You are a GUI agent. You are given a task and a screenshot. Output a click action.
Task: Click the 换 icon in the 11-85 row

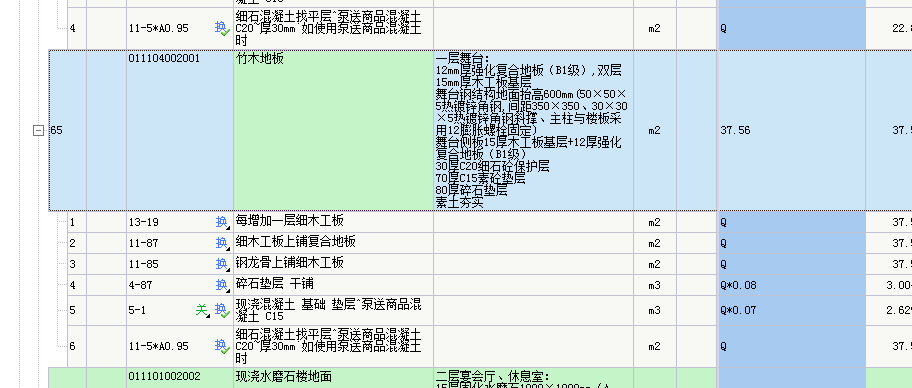[x=222, y=264]
